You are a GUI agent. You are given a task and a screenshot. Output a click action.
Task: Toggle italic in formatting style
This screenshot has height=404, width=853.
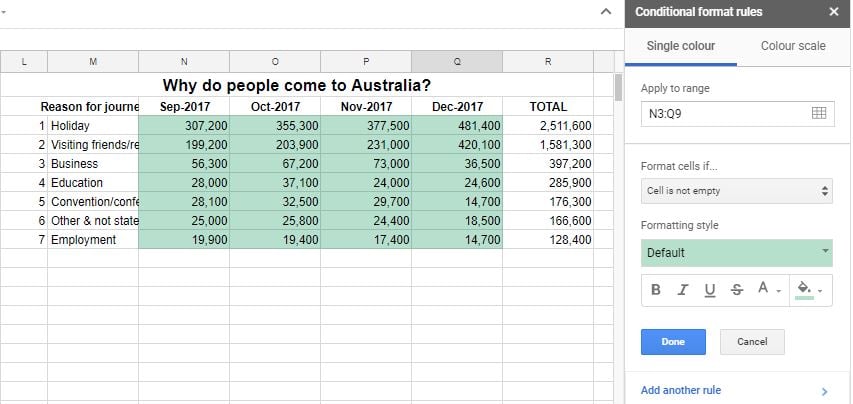tap(682, 290)
